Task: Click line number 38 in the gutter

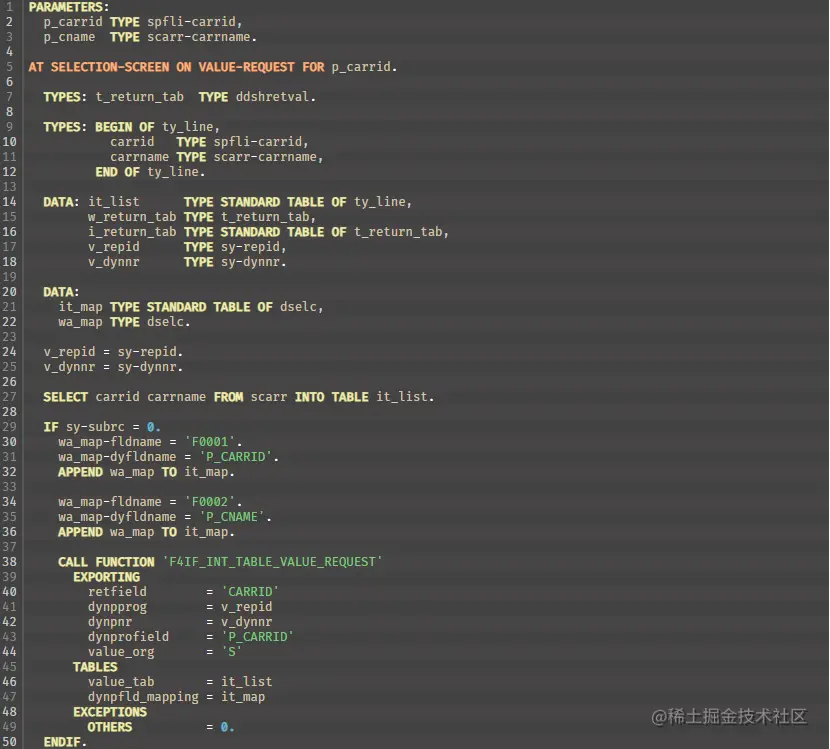Action: pyautogui.click(x=10, y=562)
